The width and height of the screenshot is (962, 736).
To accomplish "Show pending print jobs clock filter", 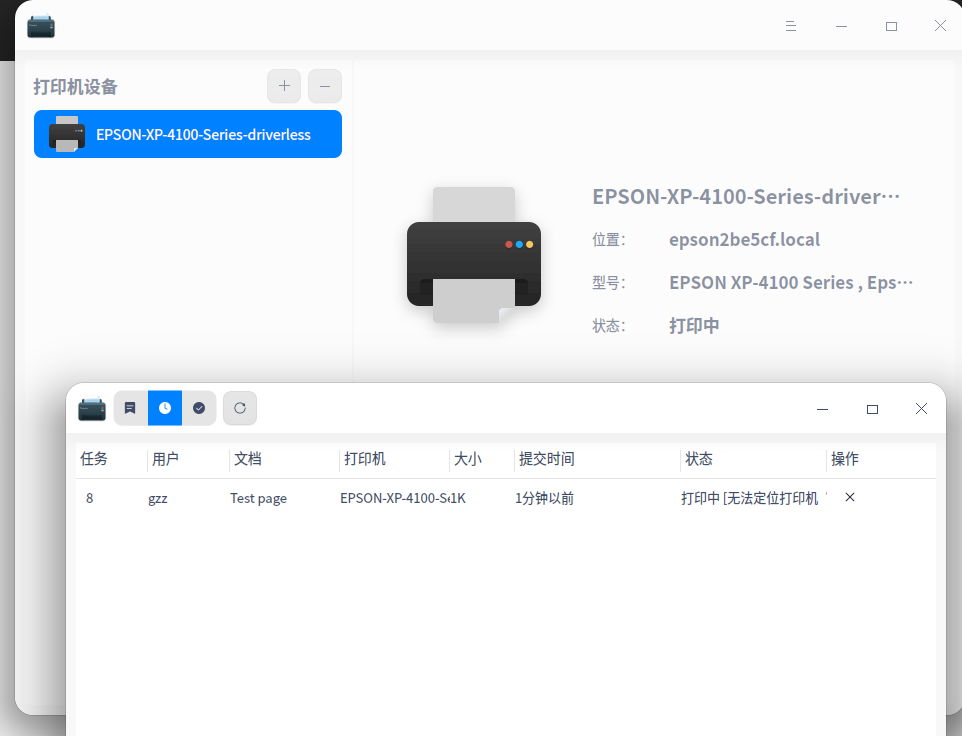I will point(165,408).
